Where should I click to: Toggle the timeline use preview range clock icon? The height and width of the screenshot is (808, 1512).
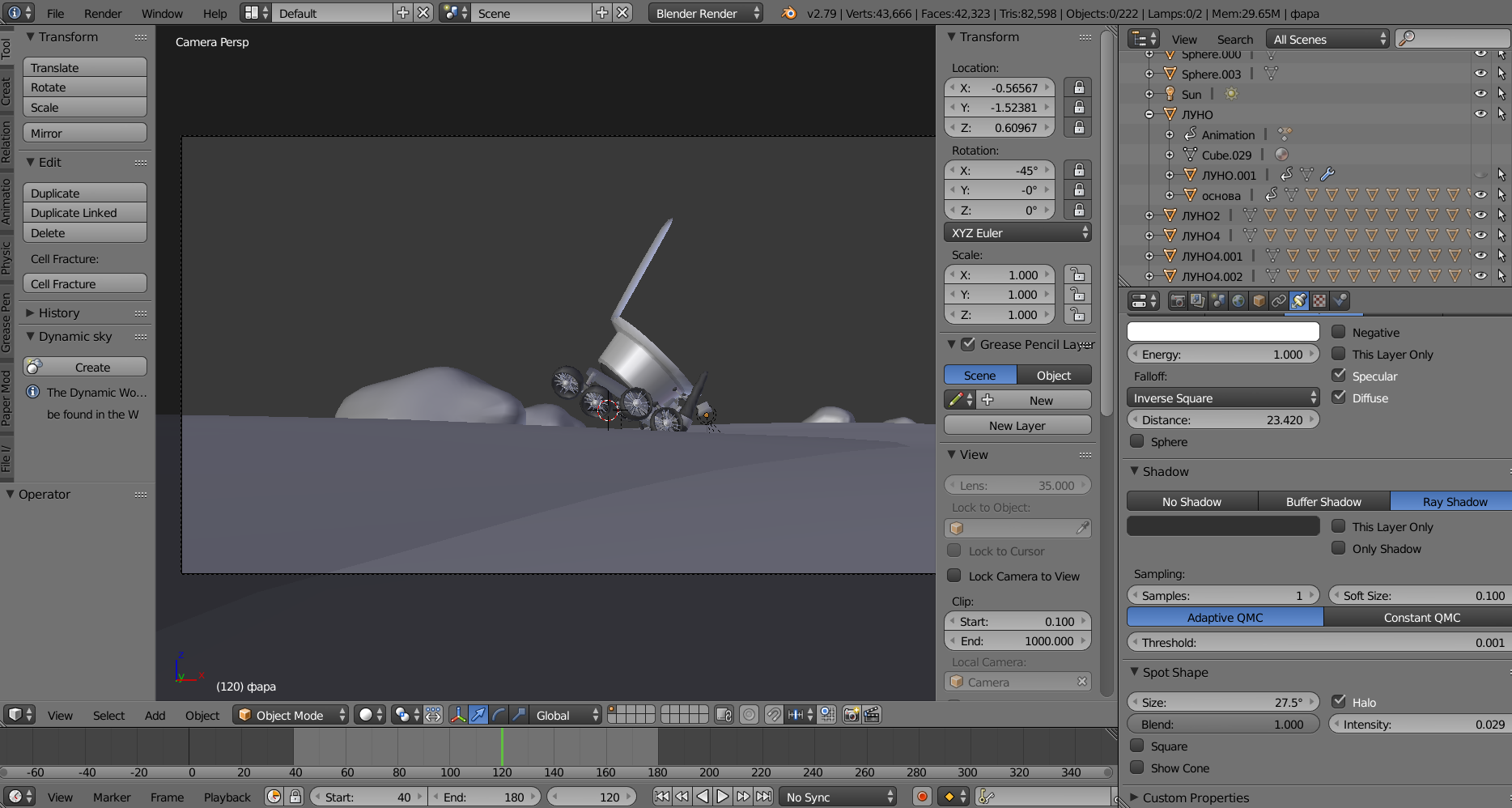(x=274, y=797)
